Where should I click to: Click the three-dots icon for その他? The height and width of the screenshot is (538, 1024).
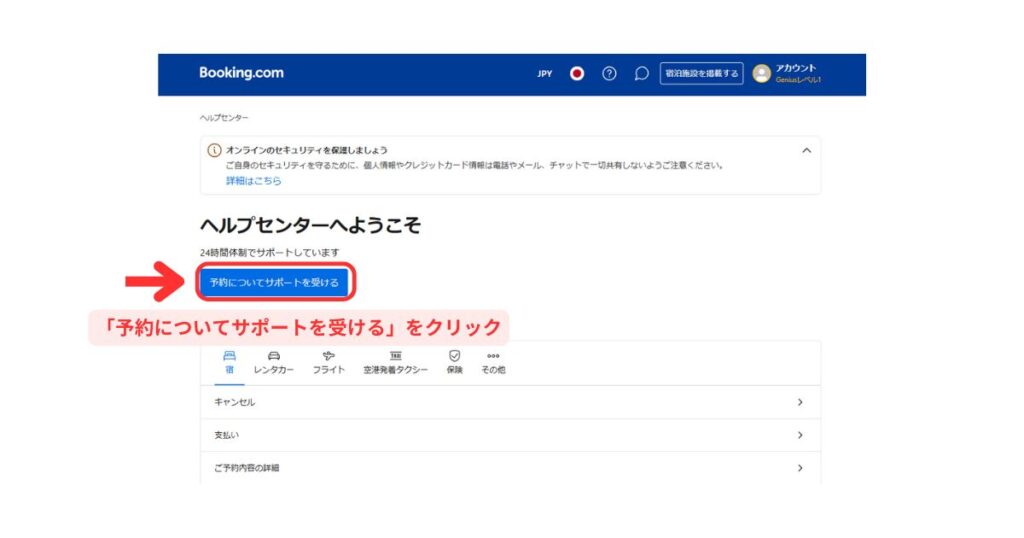[493, 356]
